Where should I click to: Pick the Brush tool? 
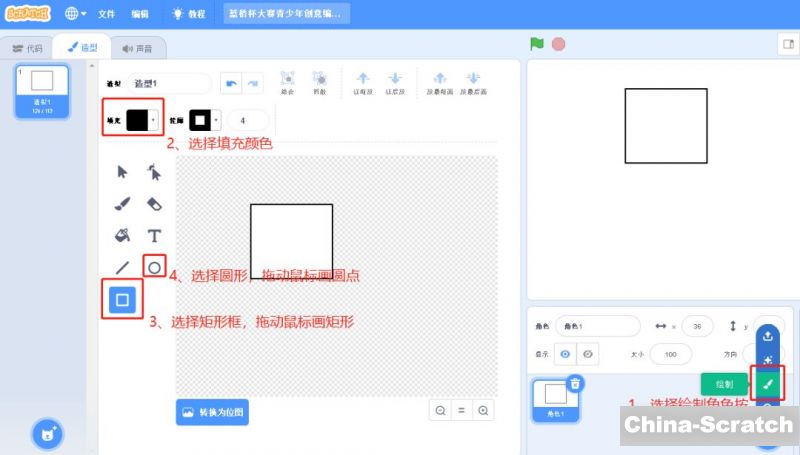pyautogui.click(x=122, y=204)
